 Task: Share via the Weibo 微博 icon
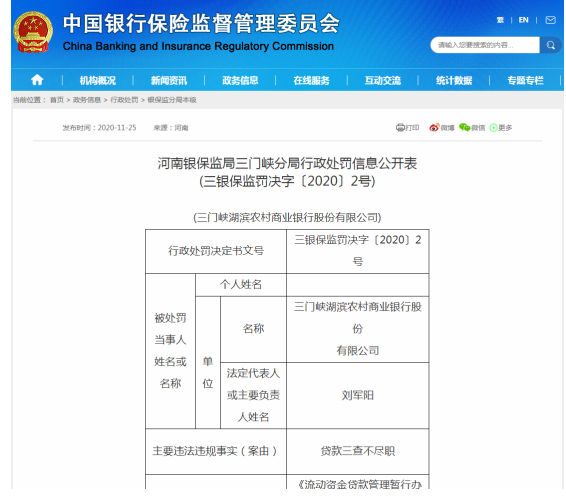point(434,127)
